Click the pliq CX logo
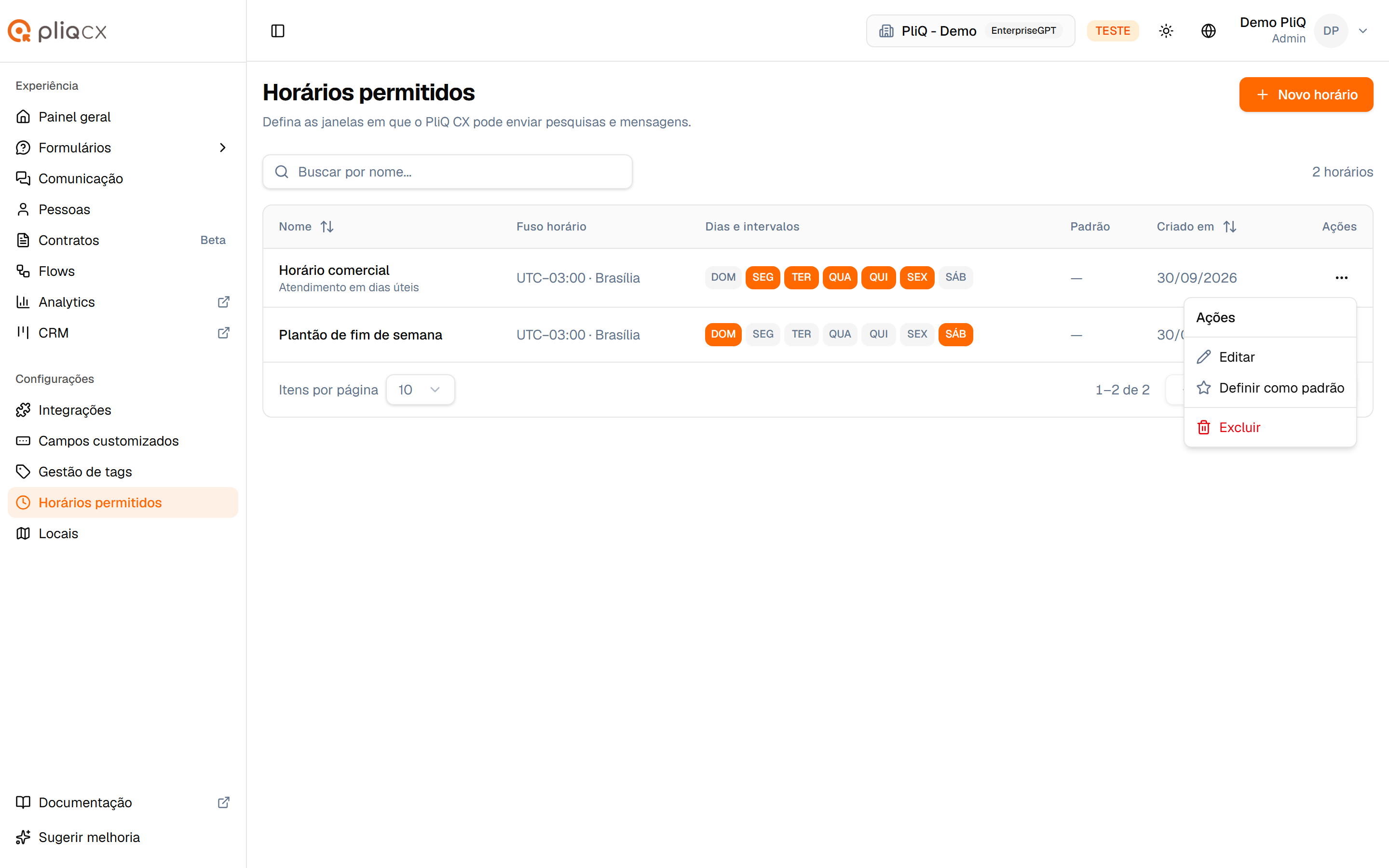Image resolution: width=1389 pixels, height=868 pixels. click(57, 30)
